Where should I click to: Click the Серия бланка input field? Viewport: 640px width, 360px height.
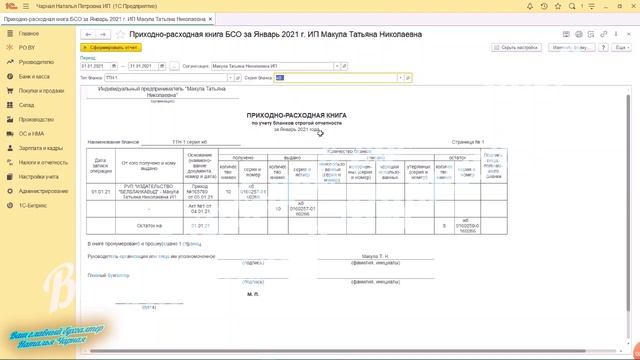click(336, 78)
